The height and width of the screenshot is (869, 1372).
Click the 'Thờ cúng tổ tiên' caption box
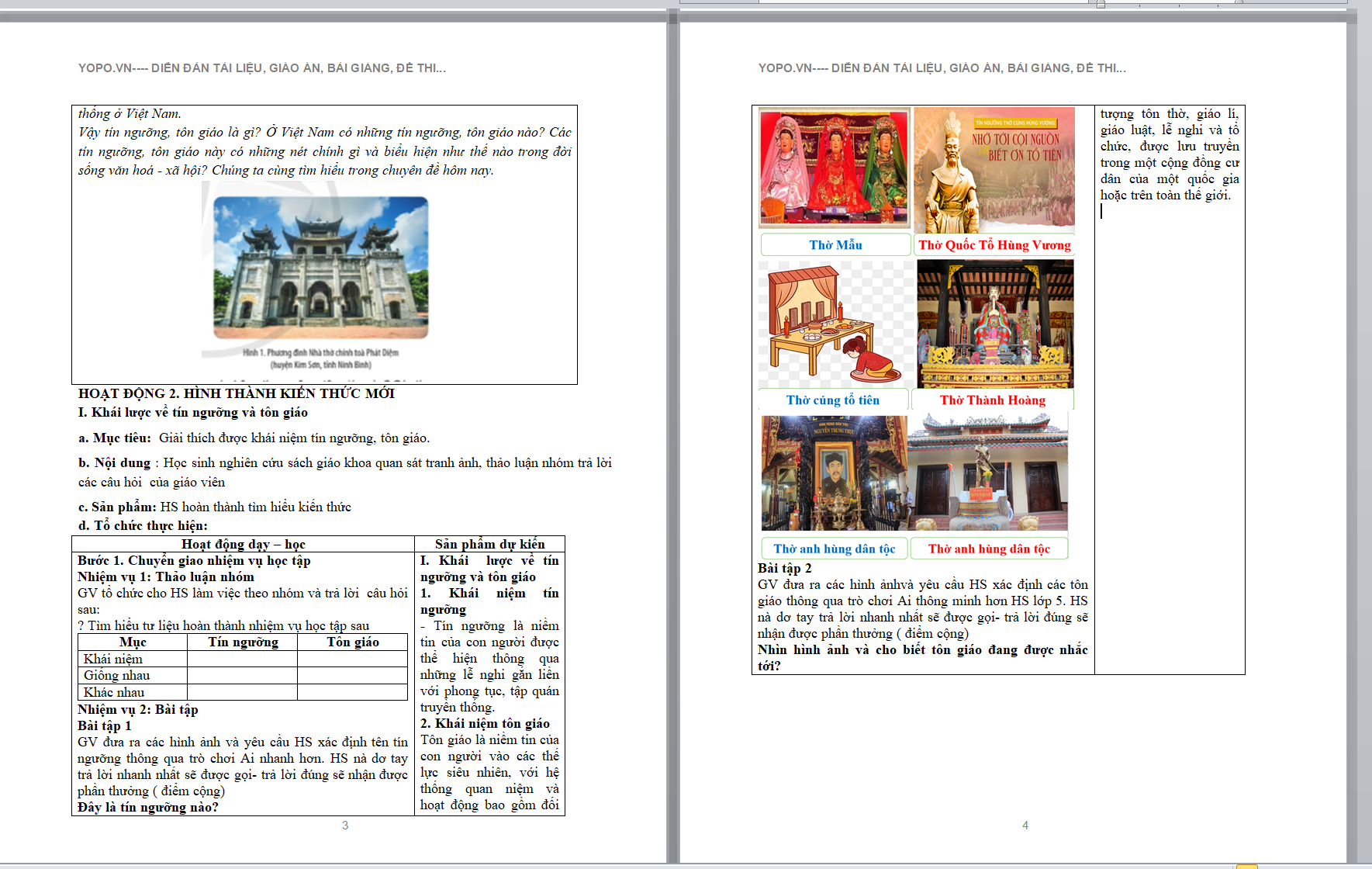(x=833, y=400)
